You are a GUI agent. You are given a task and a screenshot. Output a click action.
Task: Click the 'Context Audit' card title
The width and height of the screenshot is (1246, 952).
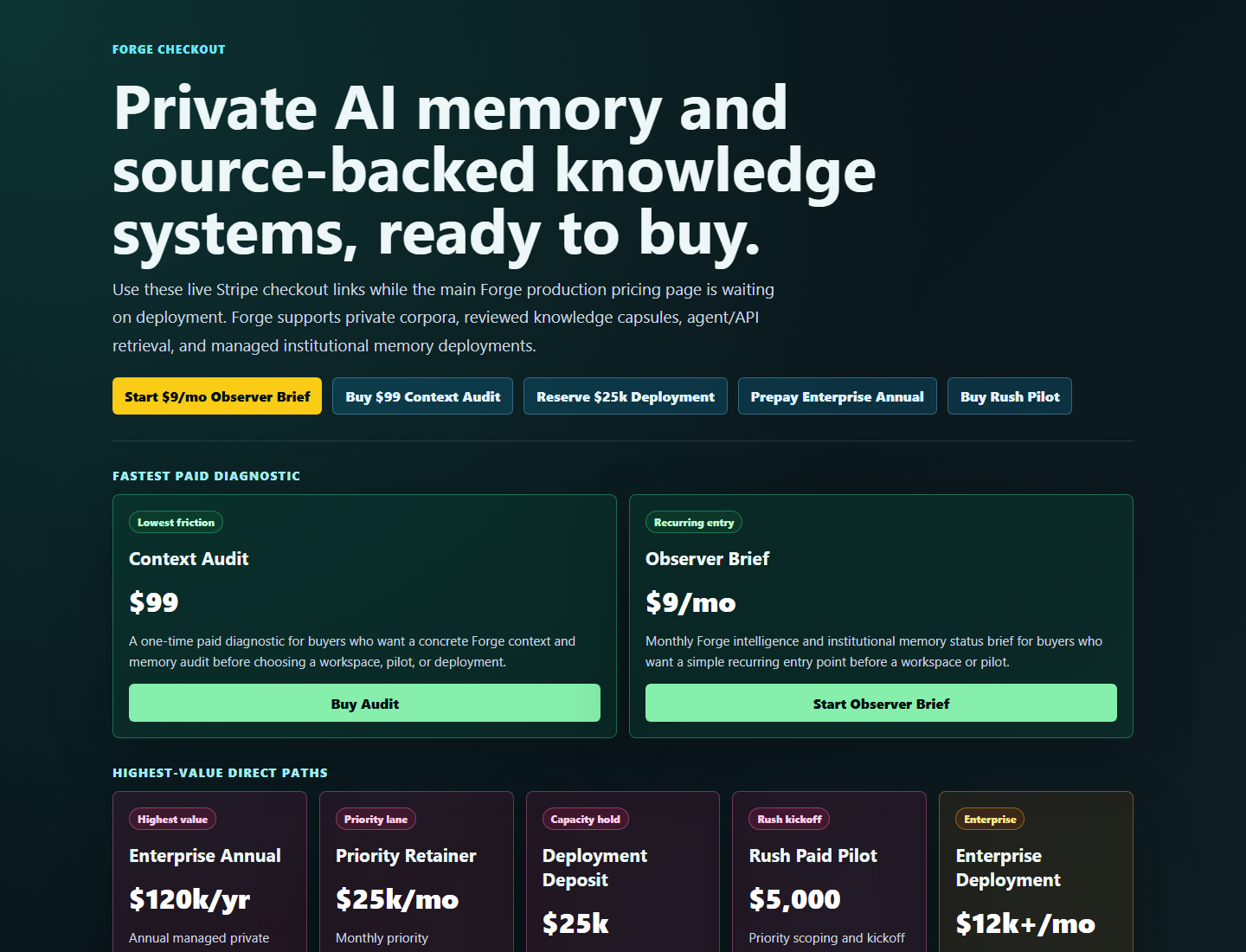[x=189, y=559]
